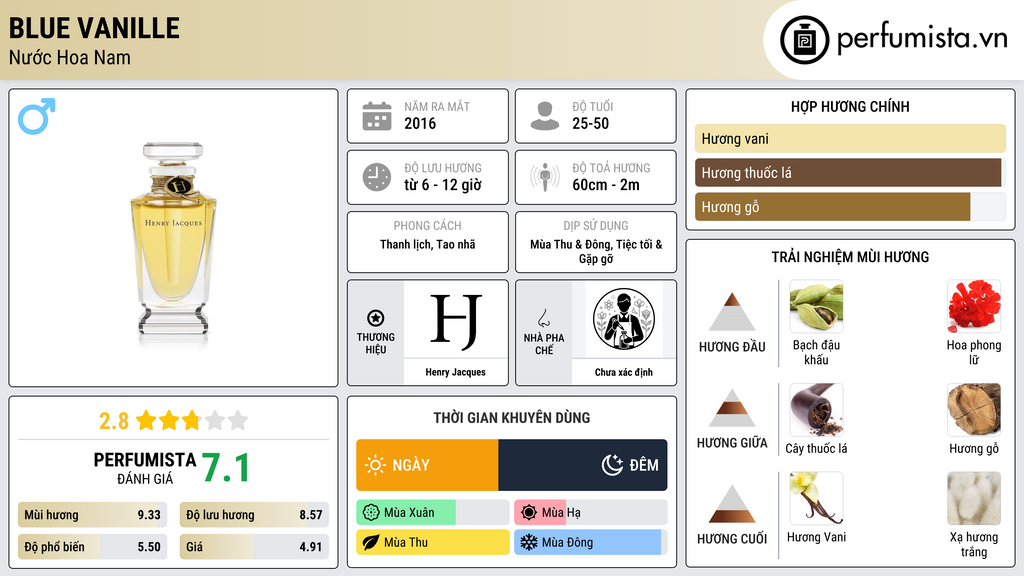Click the Hương cuối pyramid icon
The height and width of the screenshot is (576, 1024).
[x=732, y=504]
